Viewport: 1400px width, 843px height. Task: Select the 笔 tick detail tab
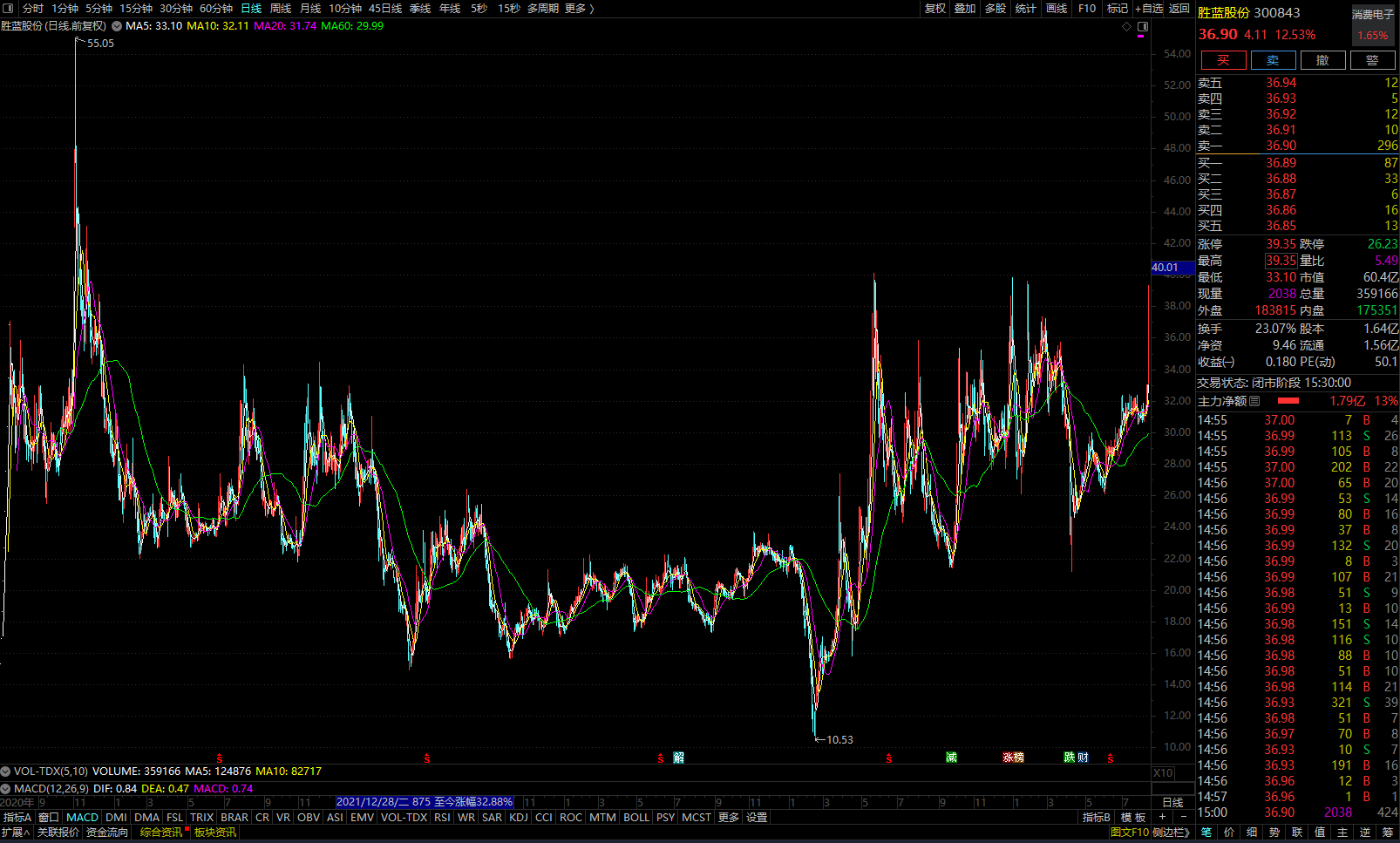tap(1206, 833)
